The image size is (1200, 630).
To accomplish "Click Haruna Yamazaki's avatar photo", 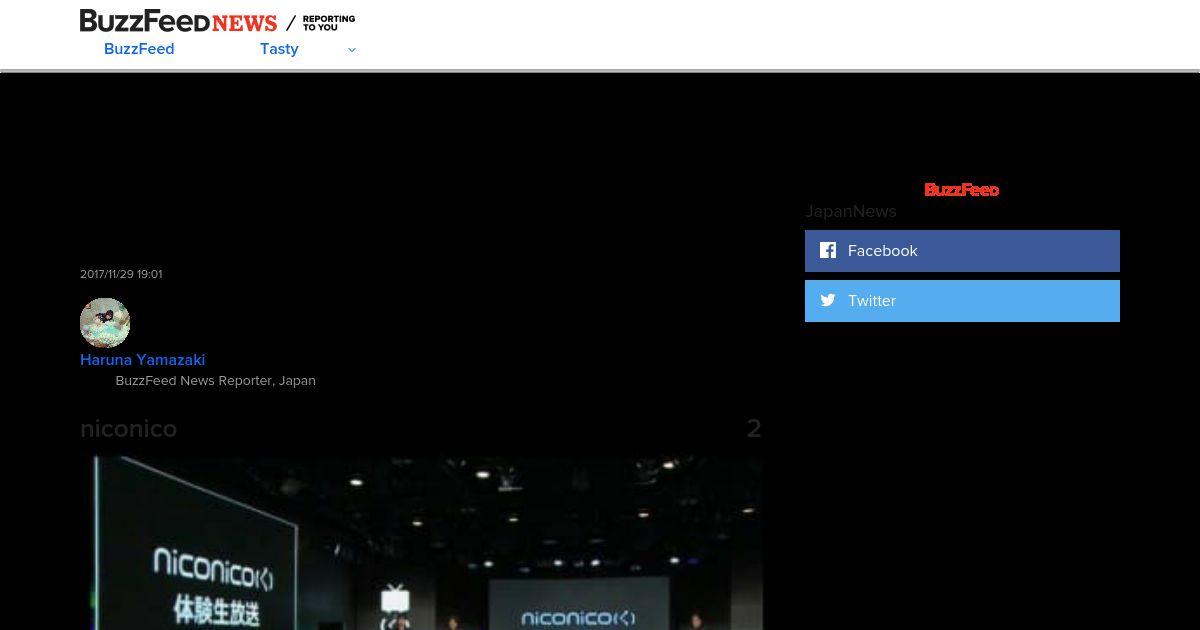I will (x=105, y=323).
